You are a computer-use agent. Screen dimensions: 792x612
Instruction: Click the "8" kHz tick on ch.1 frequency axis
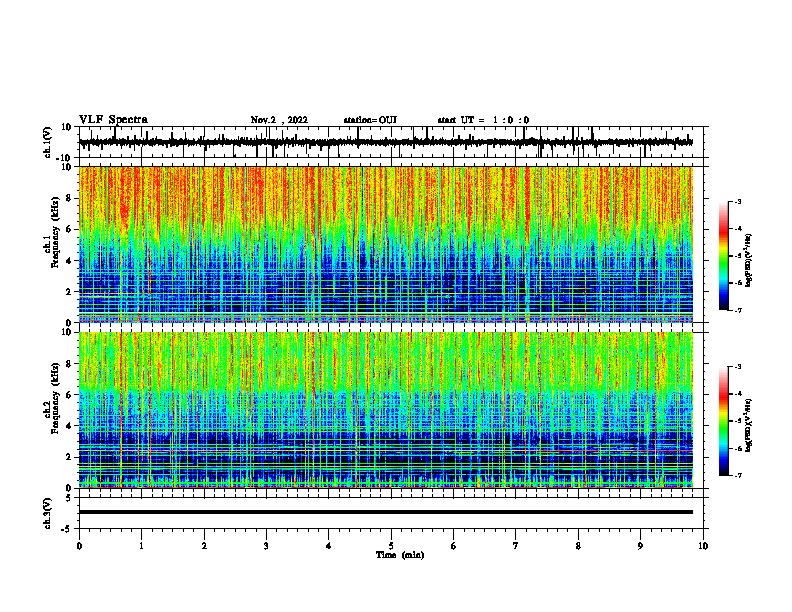pos(70,198)
